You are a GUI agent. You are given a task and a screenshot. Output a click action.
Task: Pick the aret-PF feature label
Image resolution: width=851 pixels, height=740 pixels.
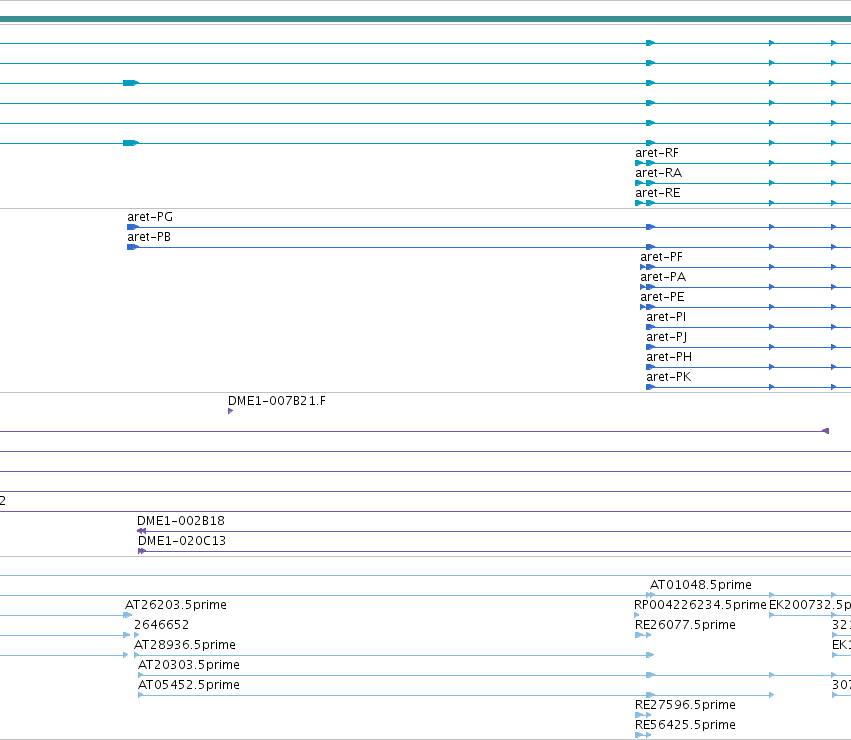click(x=661, y=257)
